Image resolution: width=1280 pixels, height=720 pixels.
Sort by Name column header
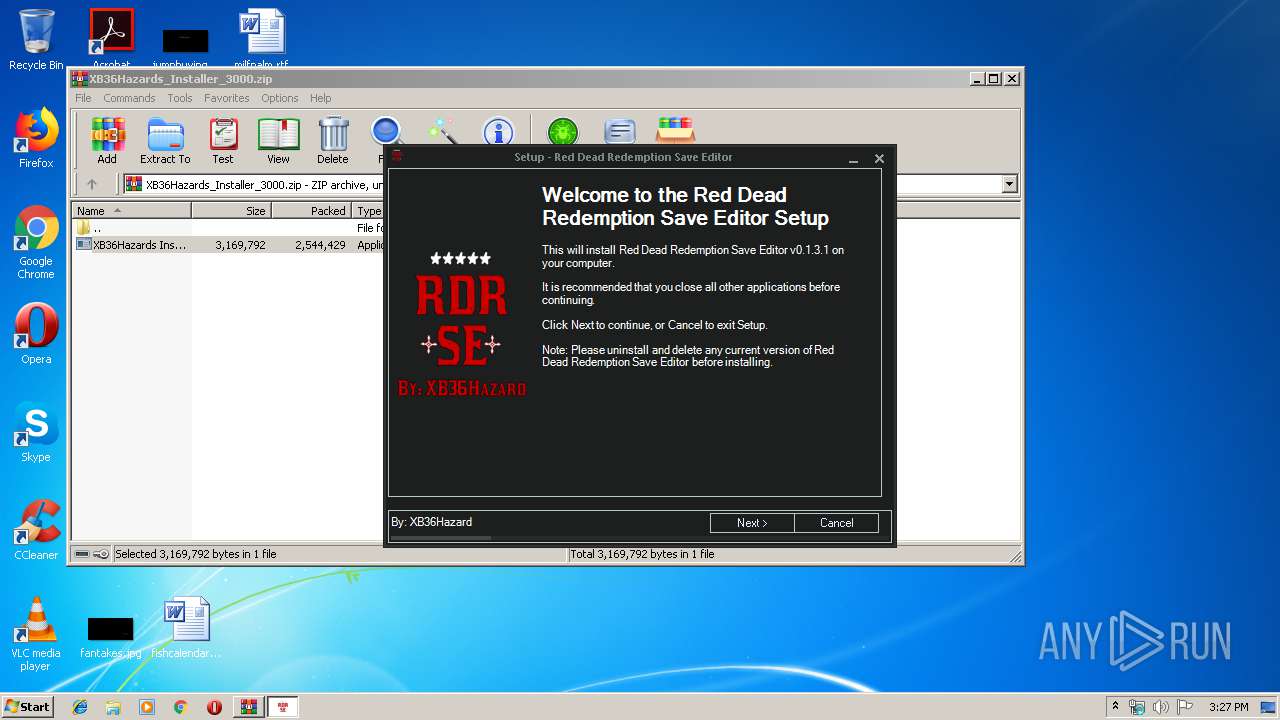click(132, 210)
